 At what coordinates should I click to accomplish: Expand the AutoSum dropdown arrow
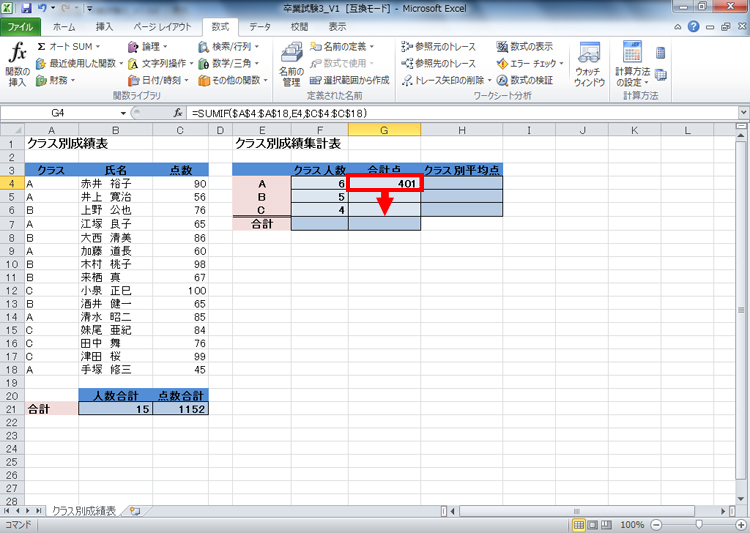98,46
